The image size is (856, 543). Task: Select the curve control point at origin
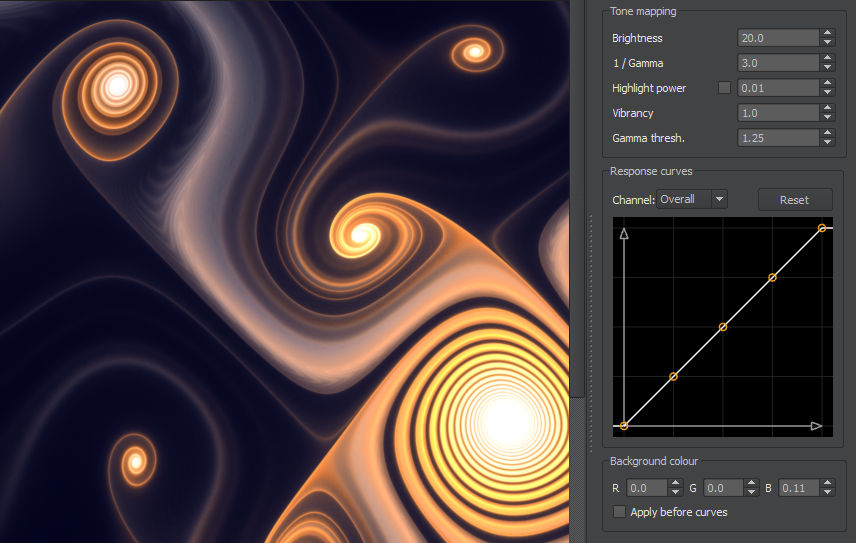tap(624, 426)
